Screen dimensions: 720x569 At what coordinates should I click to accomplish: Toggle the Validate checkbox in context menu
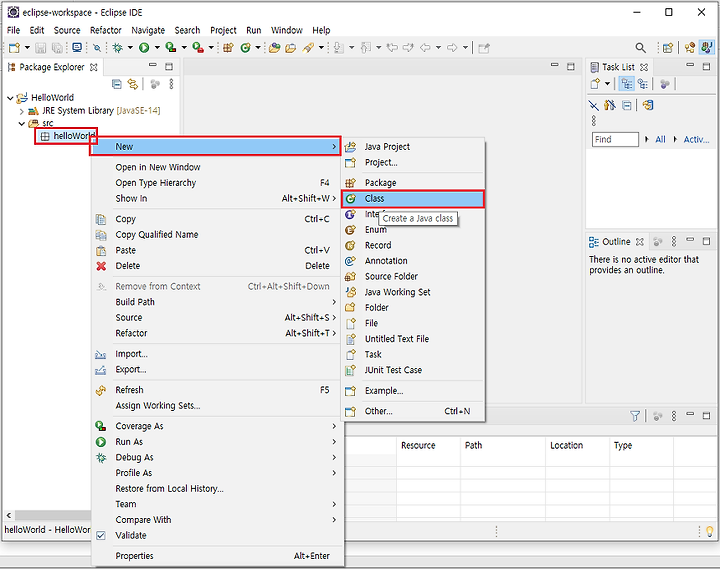click(101, 535)
